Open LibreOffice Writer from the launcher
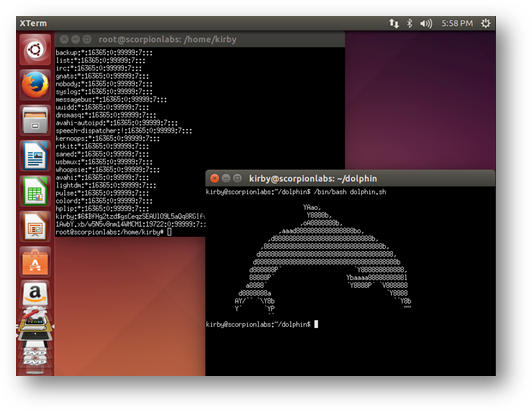 tap(35, 156)
